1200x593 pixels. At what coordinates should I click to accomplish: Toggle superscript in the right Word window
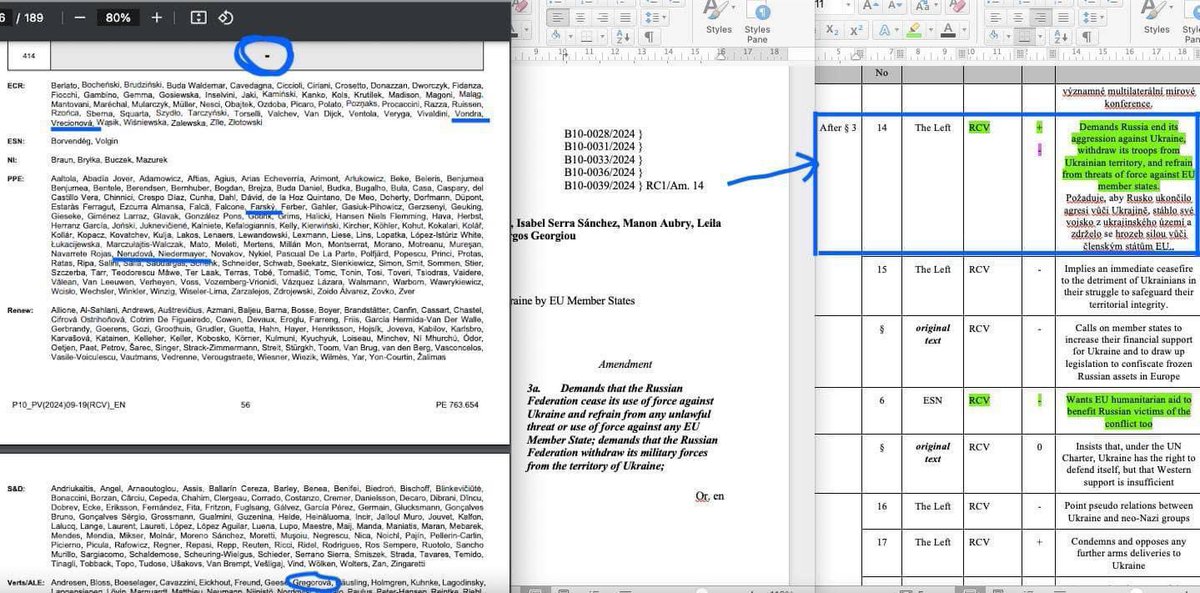(x=856, y=30)
